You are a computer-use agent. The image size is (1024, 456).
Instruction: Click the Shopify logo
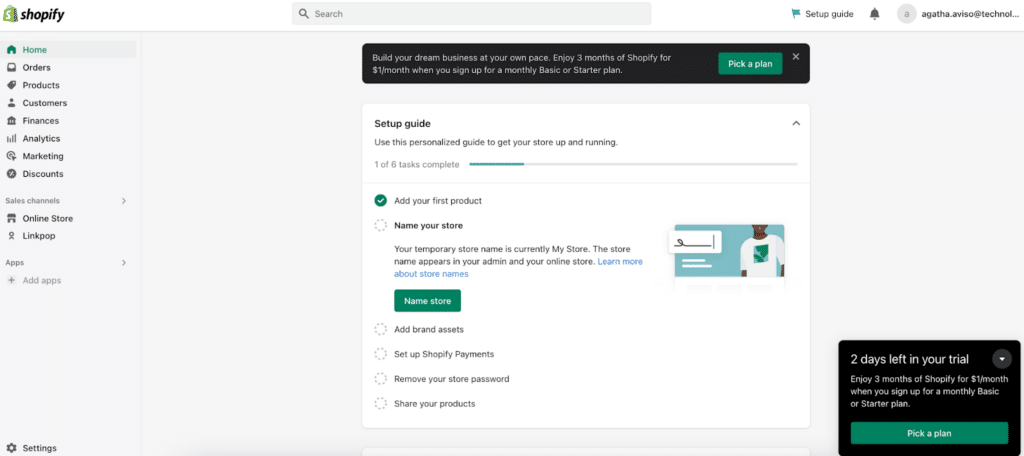tap(34, 14)
